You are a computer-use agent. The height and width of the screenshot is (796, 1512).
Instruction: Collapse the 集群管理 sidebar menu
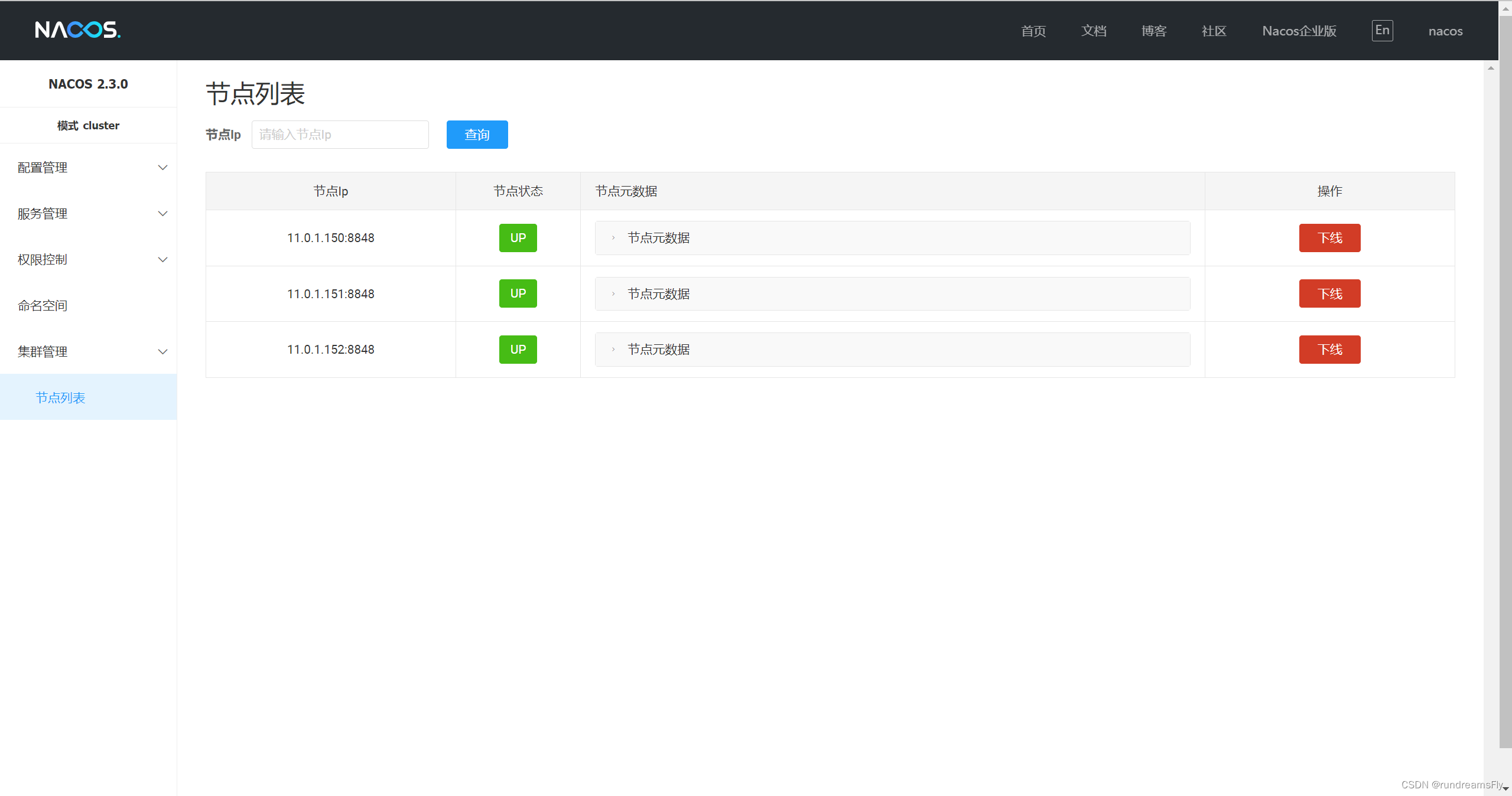(x=89, y=352)
